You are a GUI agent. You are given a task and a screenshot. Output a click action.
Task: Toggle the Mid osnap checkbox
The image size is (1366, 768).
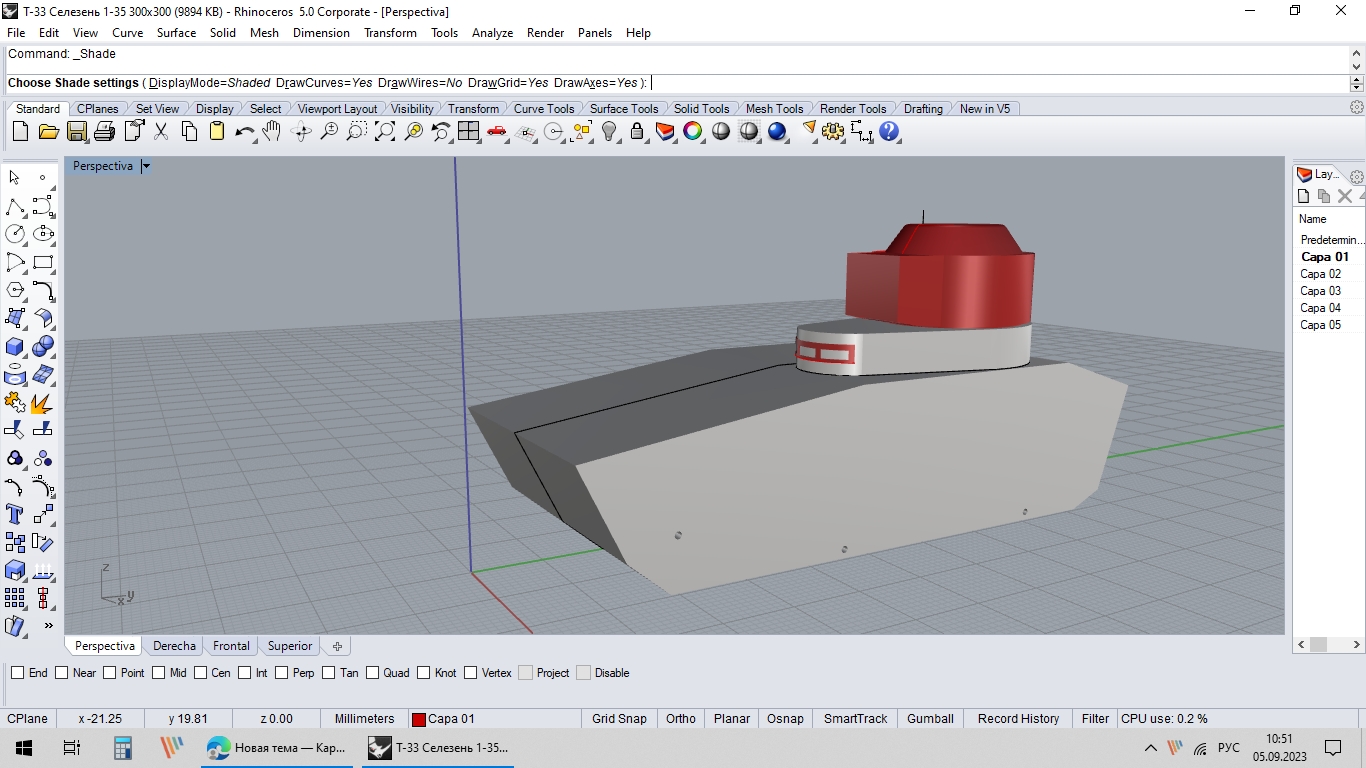click(x=158, y=673)
